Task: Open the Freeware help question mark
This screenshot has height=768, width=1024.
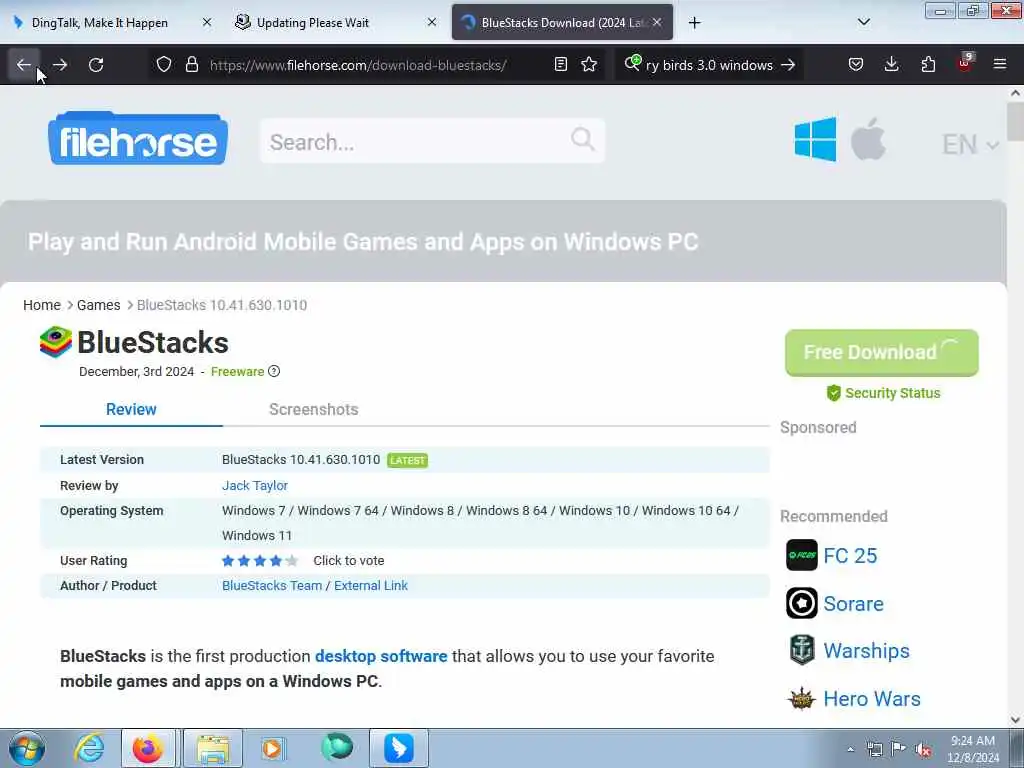Action: point(274,371)
